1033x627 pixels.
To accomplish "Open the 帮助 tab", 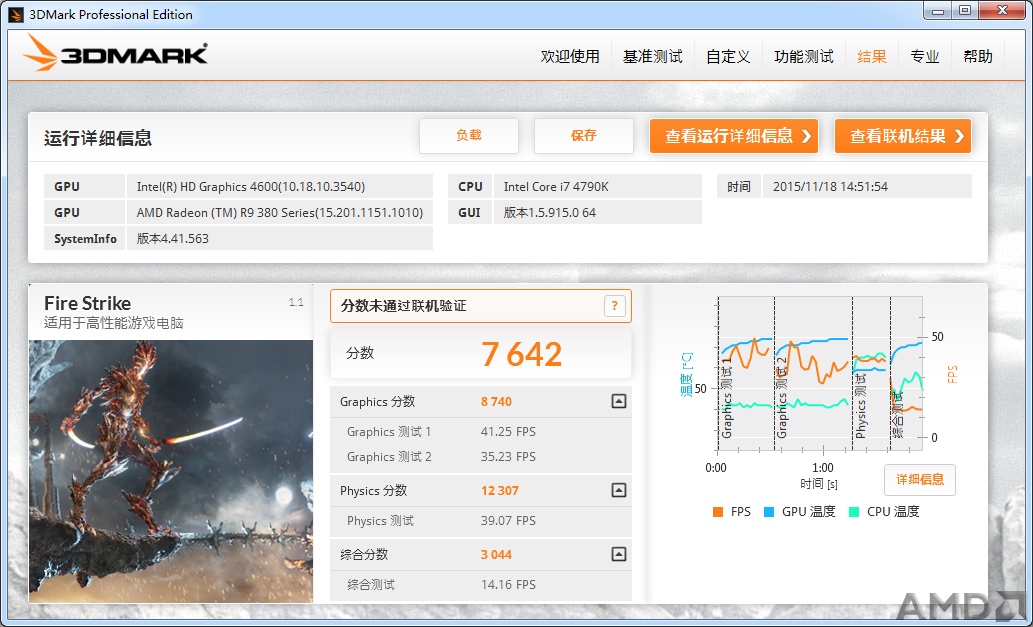I will (978, 57).
